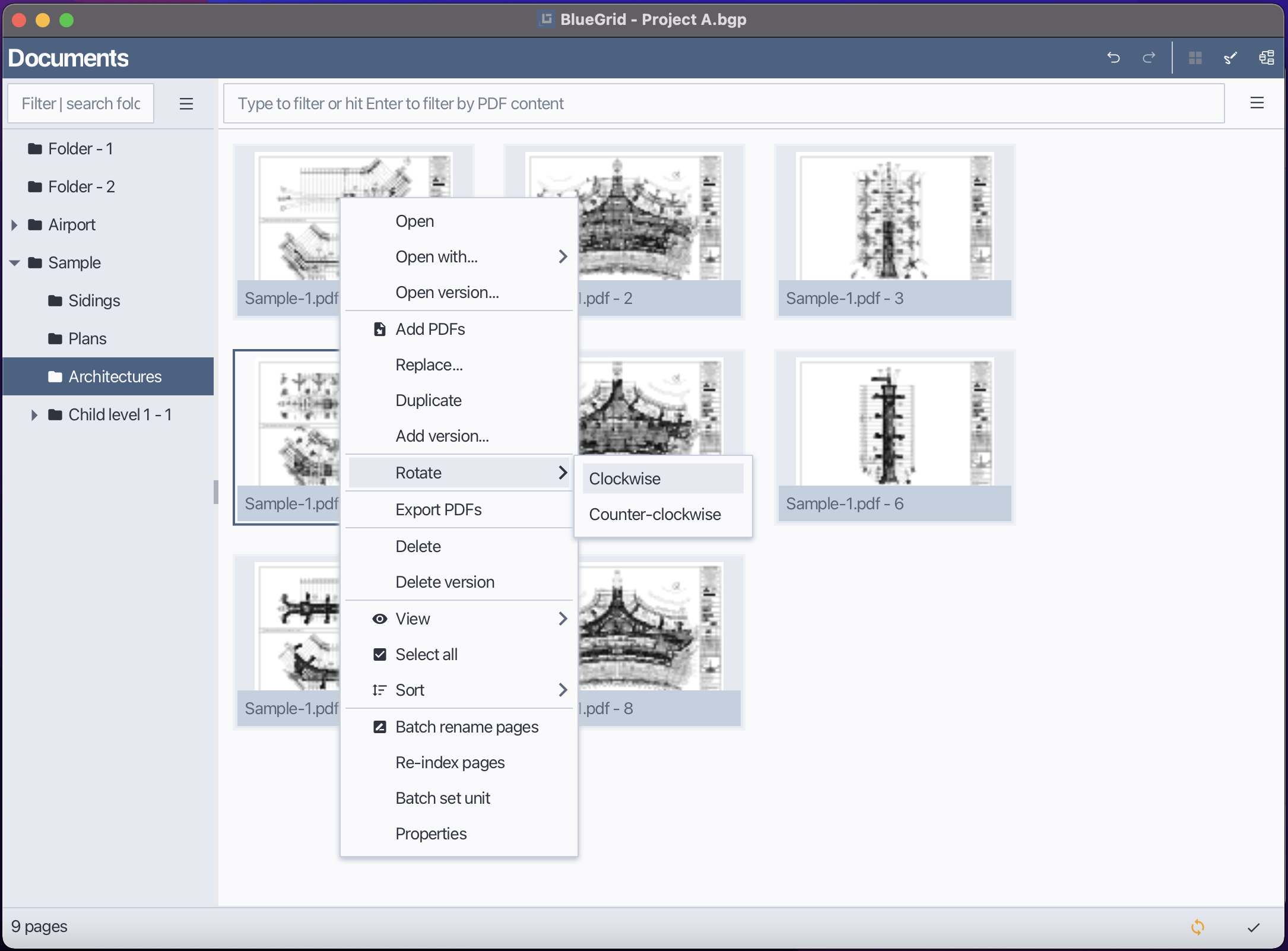
Task: Click the checkmark icon in status bar
Action: click(x=1254, y=927)
